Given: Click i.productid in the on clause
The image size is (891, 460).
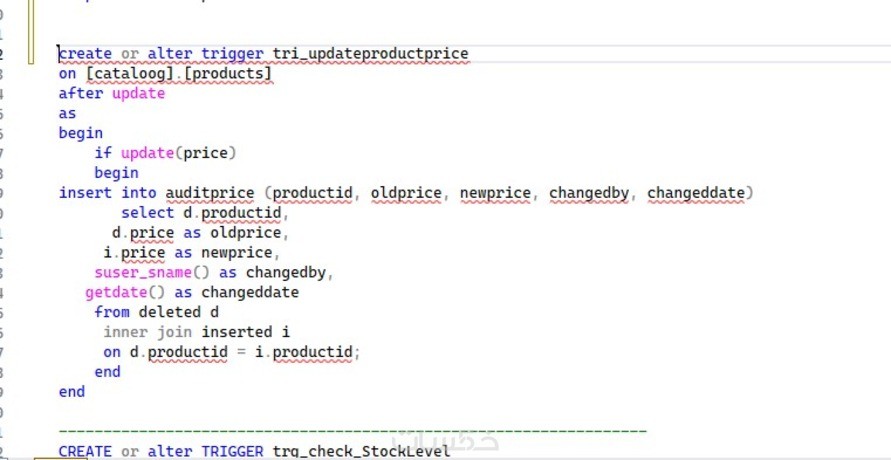Looking at the screenshot, I should click(x=308, y=351).
